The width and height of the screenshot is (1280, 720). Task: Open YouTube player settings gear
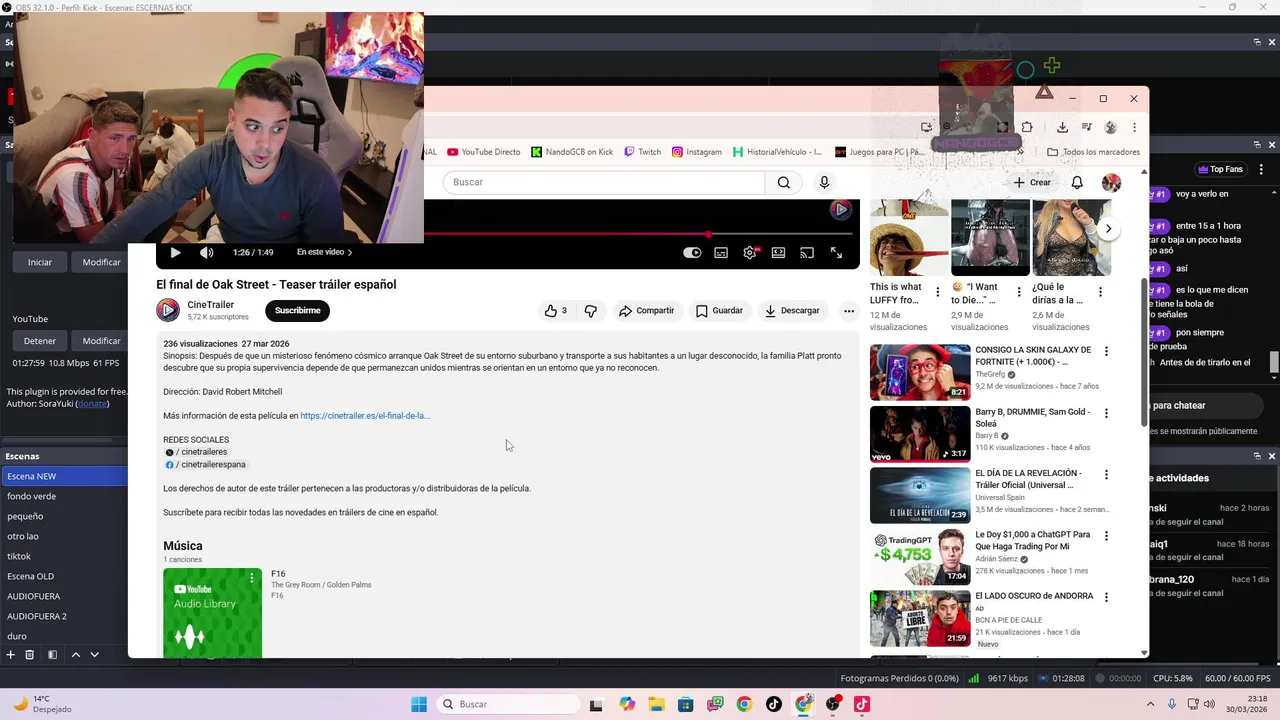coord(750,253)
